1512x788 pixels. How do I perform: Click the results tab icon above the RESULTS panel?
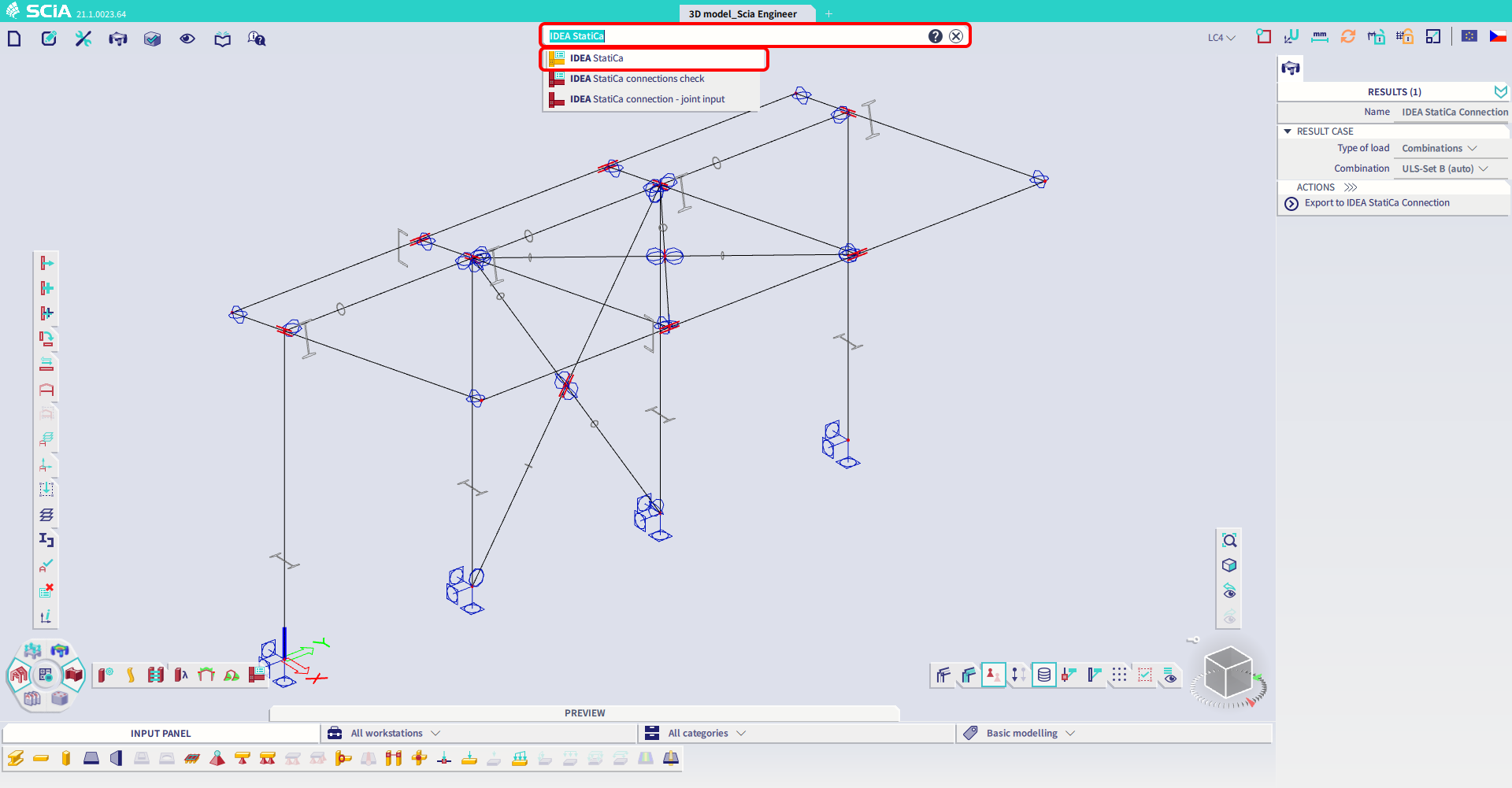(x=1291, y=68)
